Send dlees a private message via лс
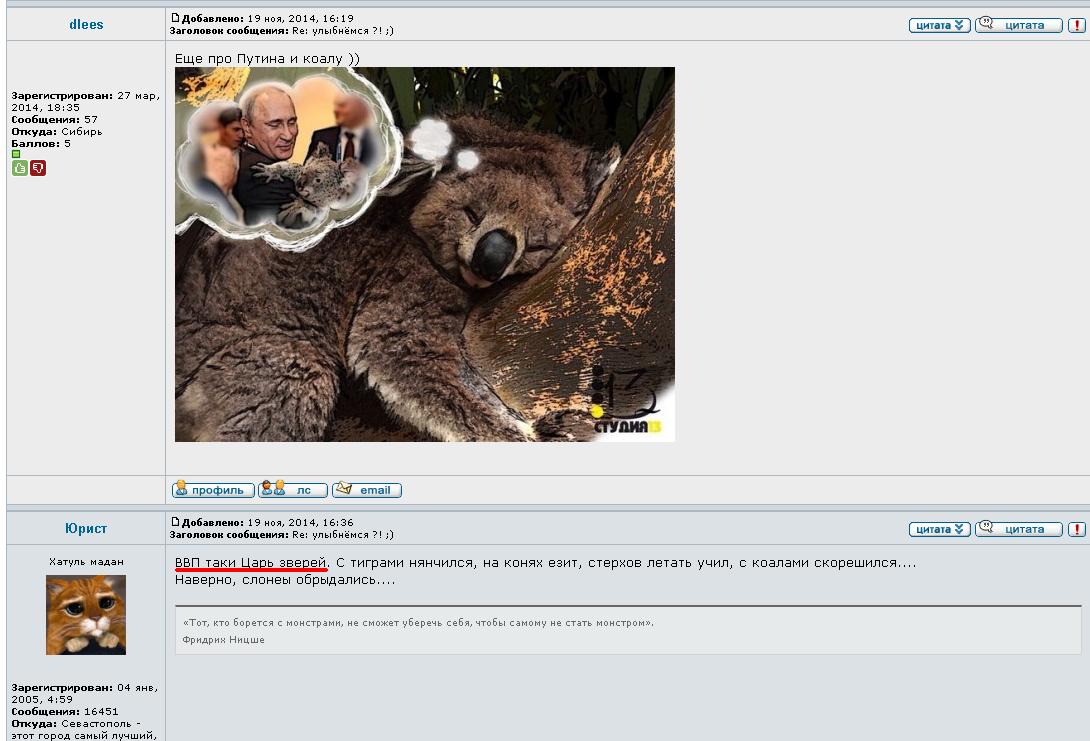 tap(293, 490)
